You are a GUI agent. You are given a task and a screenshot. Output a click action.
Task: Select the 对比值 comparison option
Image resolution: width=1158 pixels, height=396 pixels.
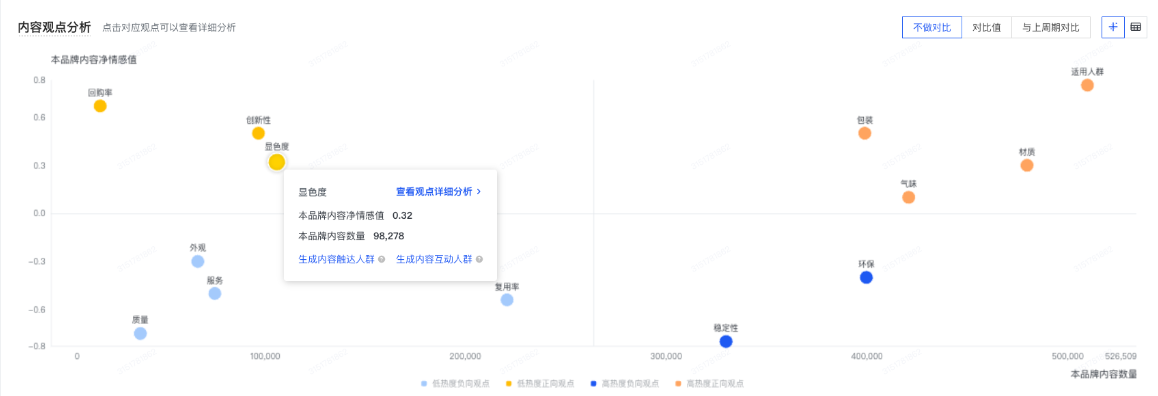pyautogui.click(x=986, y=27)
